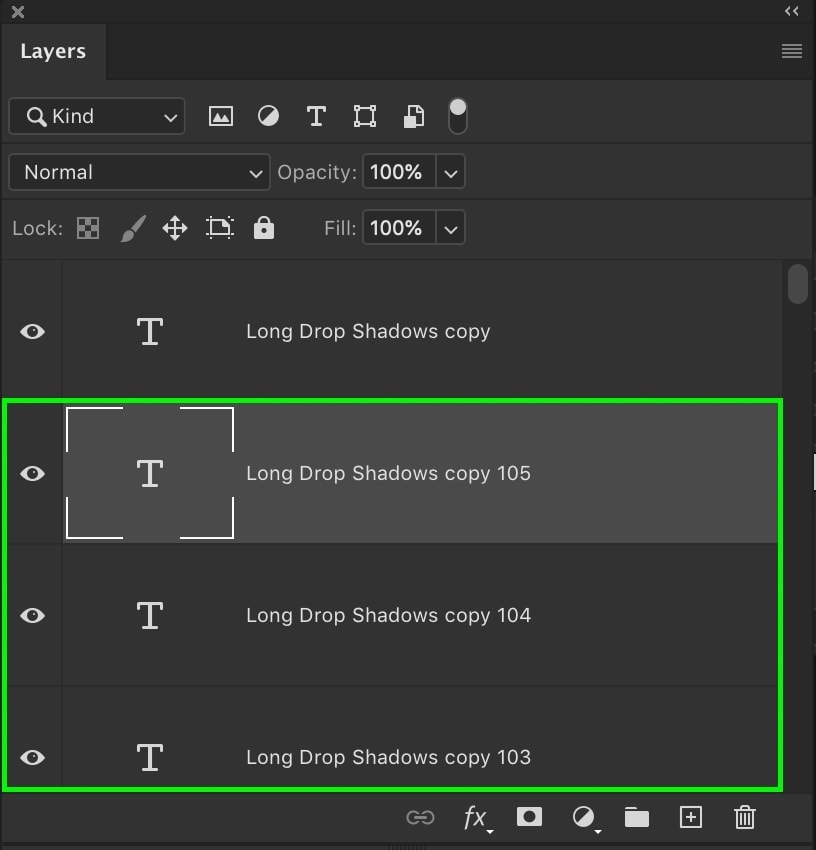Viewport: 816px width, 850px height.
Task: Hide the Long Drop Shadows copy 105 layer
Action: [x=33, y=473]
